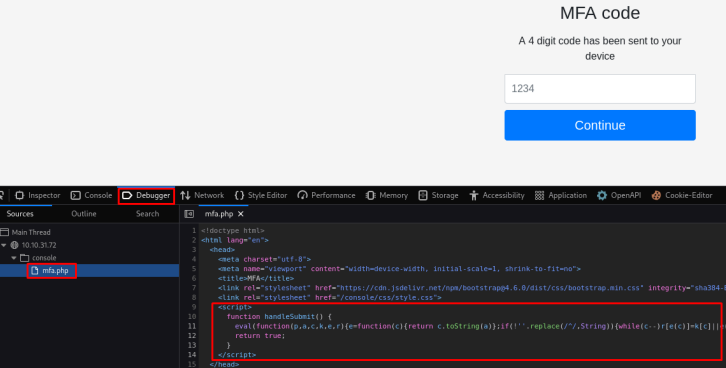726x368 pixels.
Task: Click the '</script>' closing tag line
Action: [x=237, y=355]
